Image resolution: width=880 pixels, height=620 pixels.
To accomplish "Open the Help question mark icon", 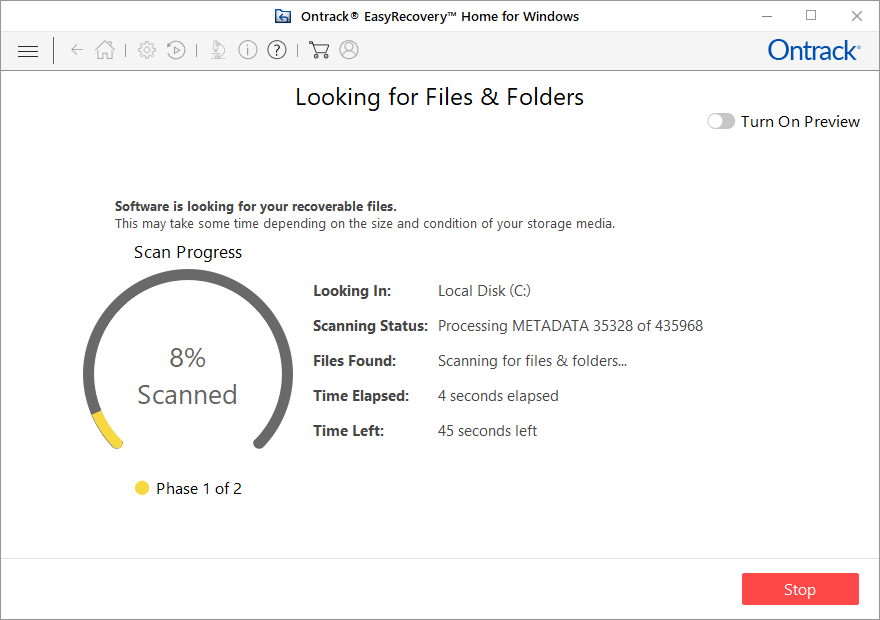I will [277, 50].
